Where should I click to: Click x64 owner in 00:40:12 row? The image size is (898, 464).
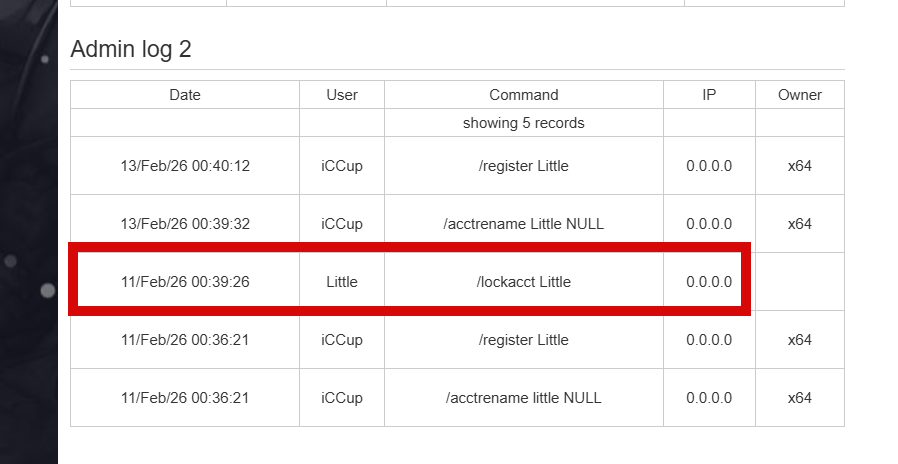[x=800, y=166]
